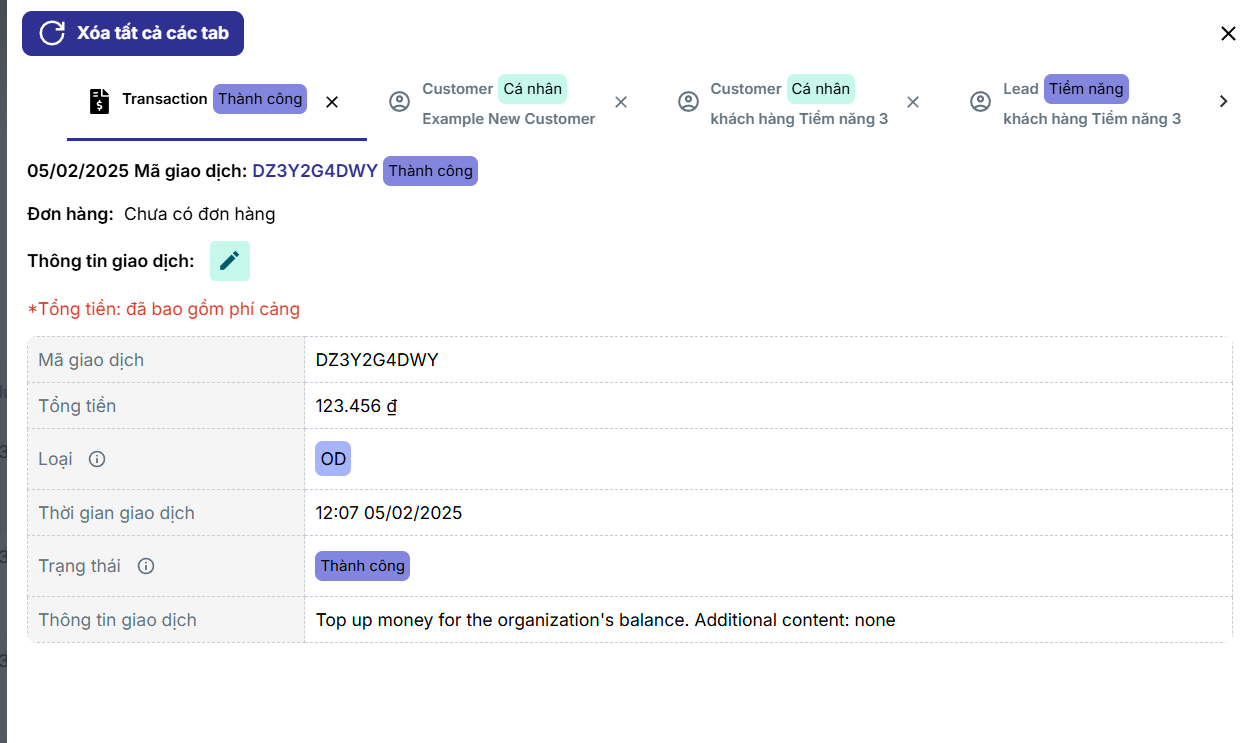This screenshot has height=743, width=1250.
Task: Open transaction code link DZ3Y2G4DWY
Action: pyautogui.click(x=315, y=171)
